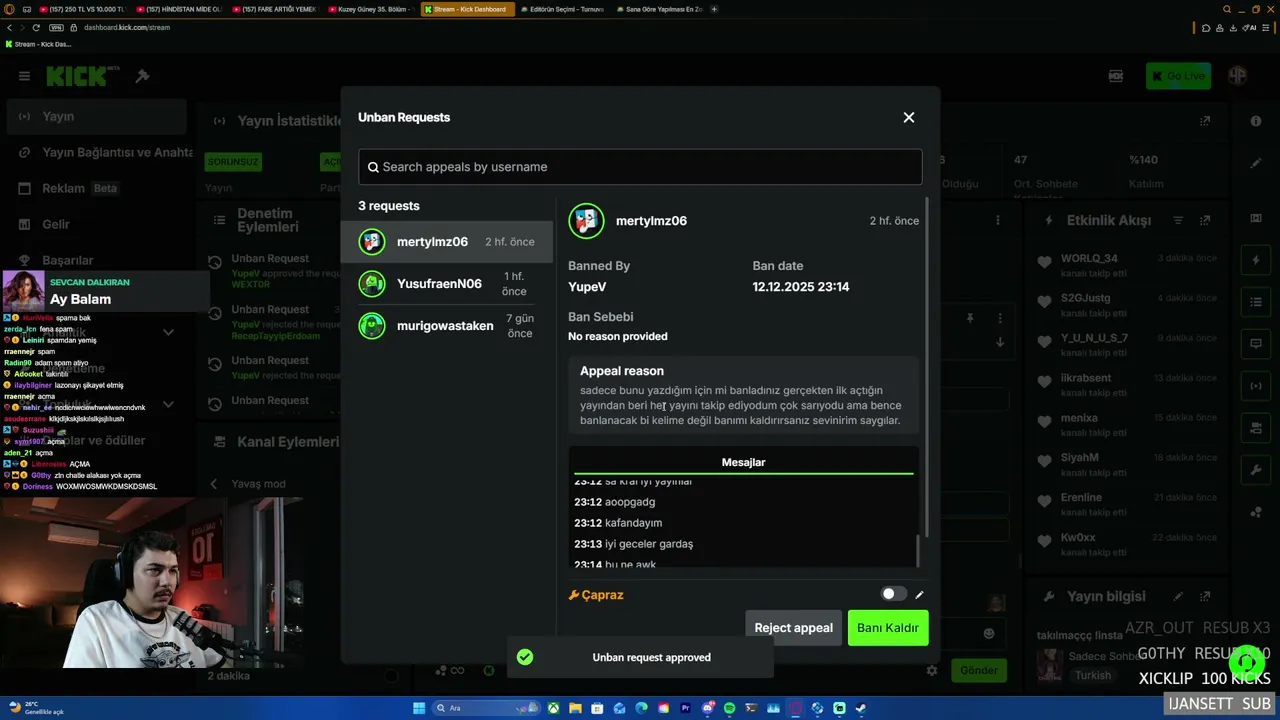Switch to 250 TL VS 10.000 TL tab
Image resolution: width=1280 pixels, height=720 pixels.
click(83, 9)
